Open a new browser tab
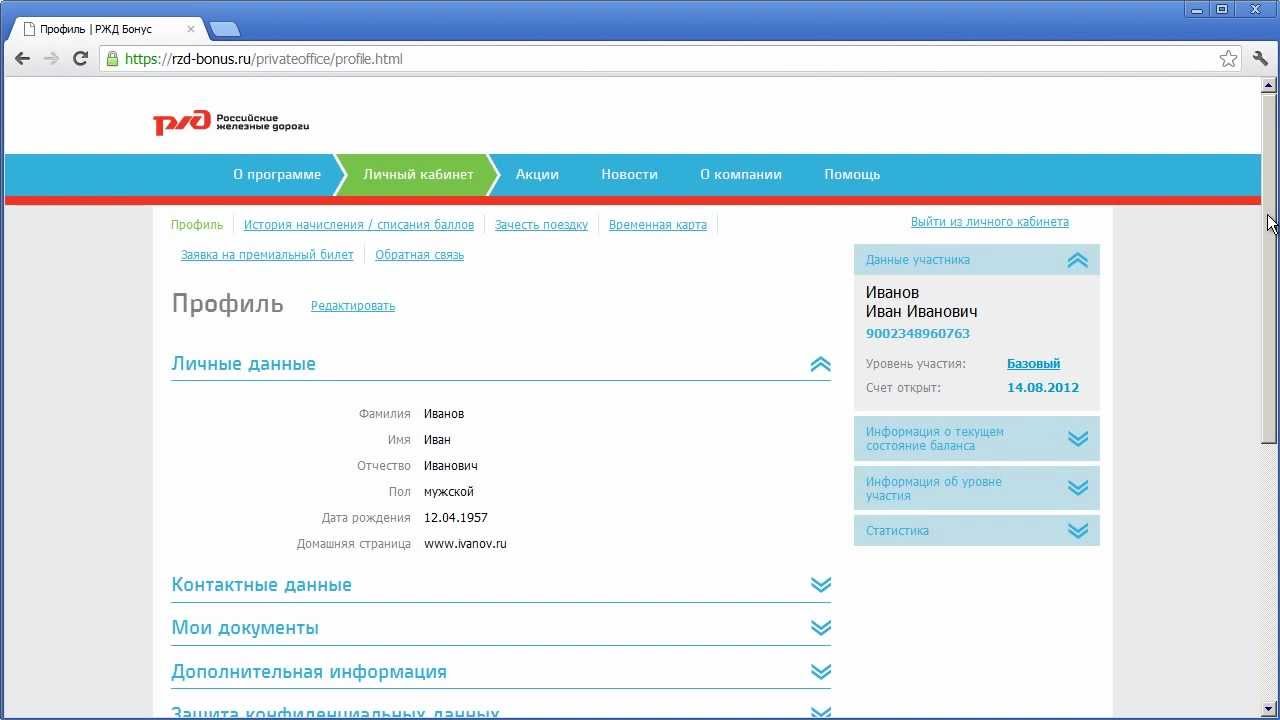This screenshot has width=1280, height=720. coord(224,29)
